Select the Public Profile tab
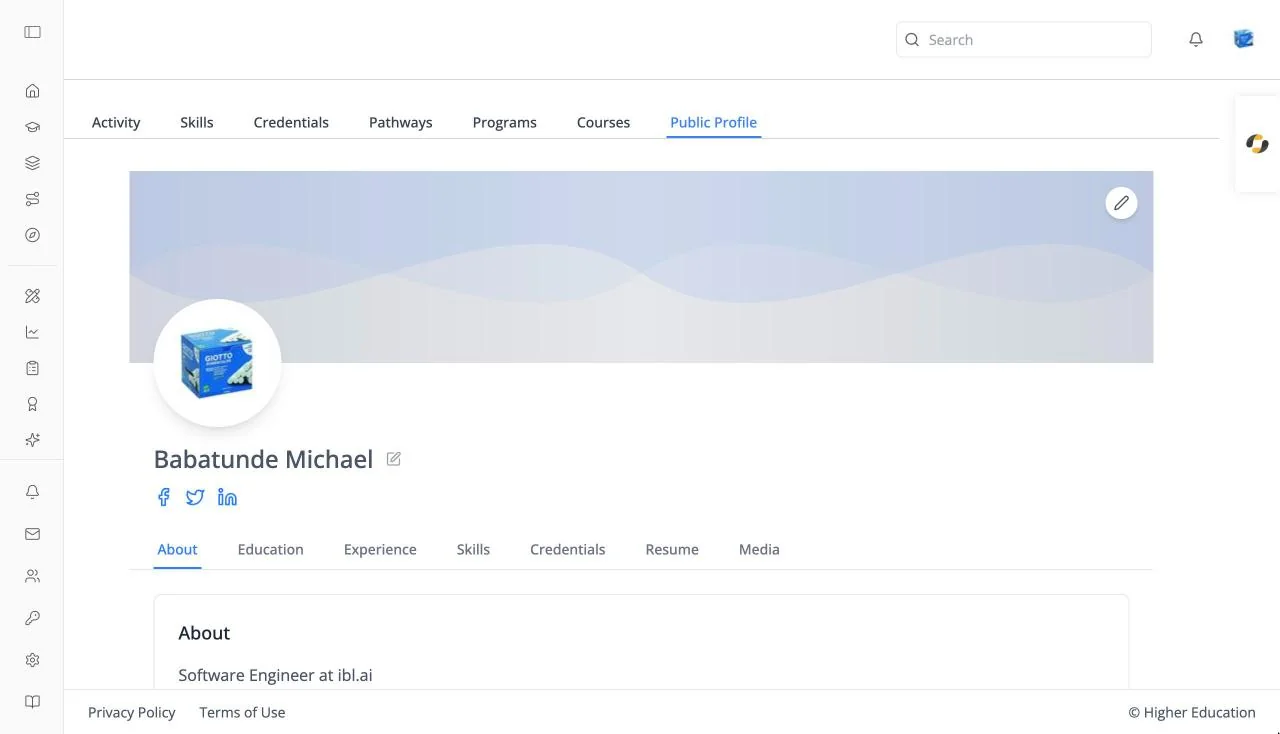1280x734 pixels. tap(714, 122)
